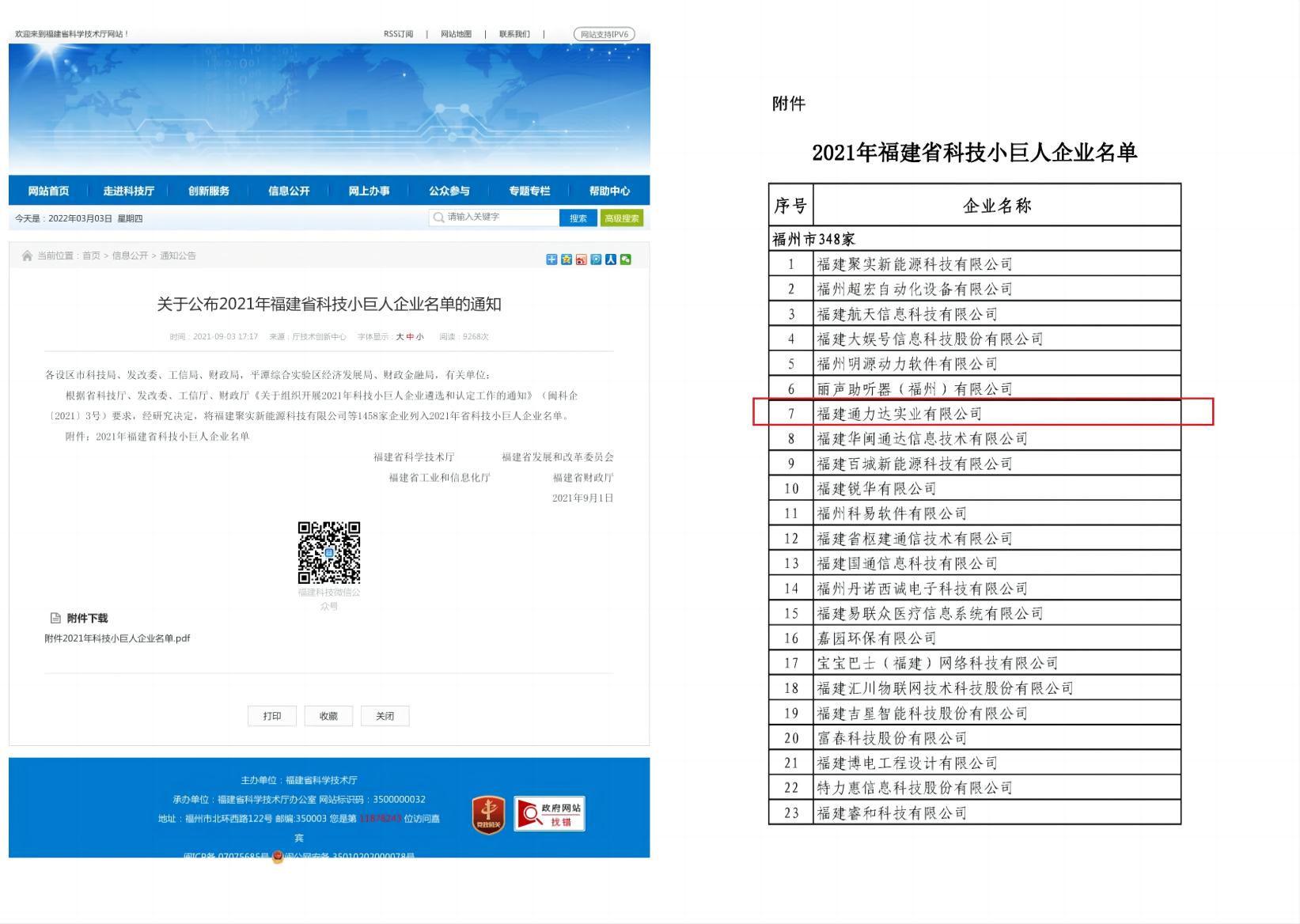This screenshot has width=1300, height=924.
Task: Click the table header 企业名称
Action: click(997, 206)
